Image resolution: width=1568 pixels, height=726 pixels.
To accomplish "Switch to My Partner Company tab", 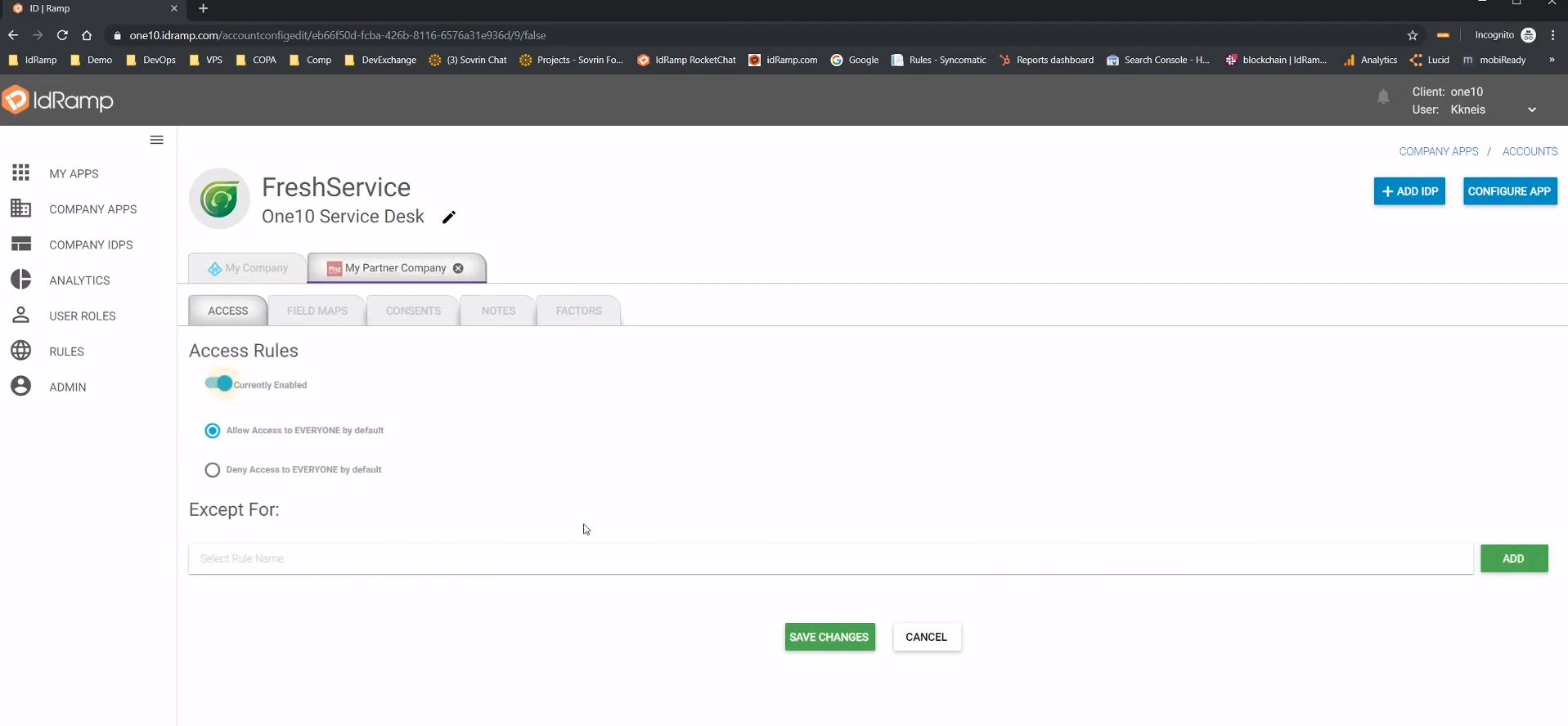I will click(x=397, y=268).
